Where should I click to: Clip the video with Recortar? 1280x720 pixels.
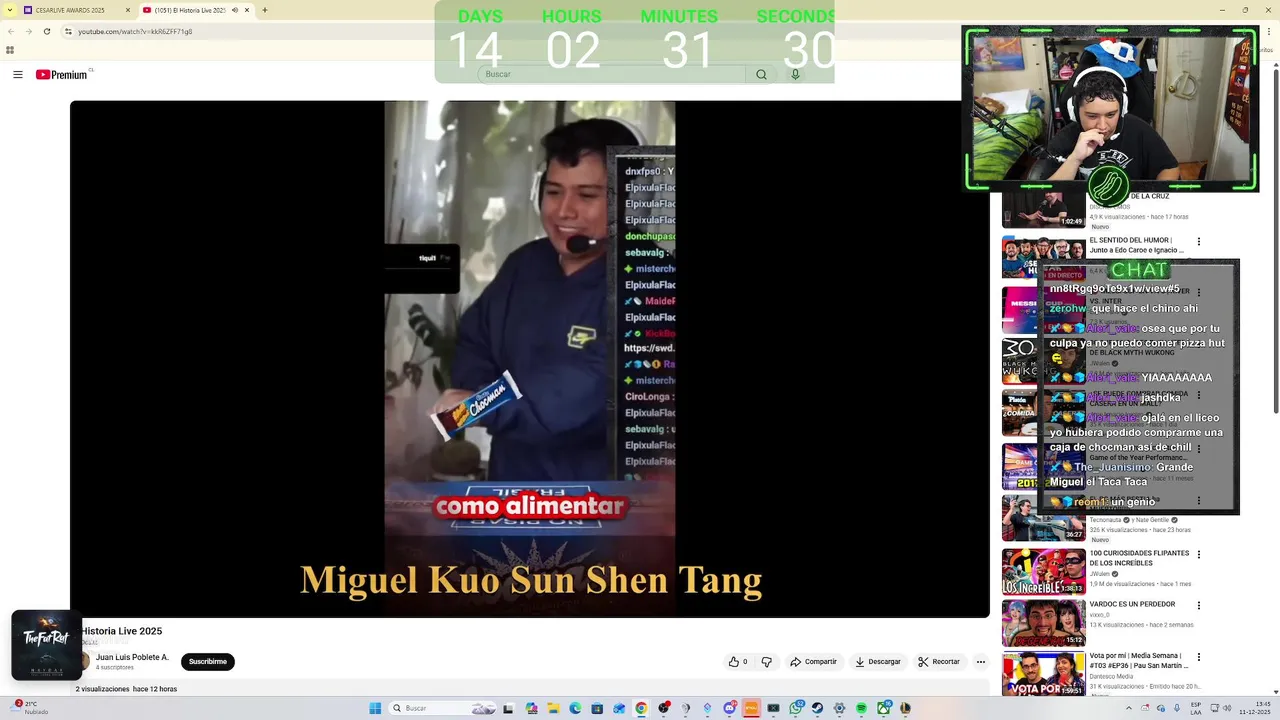click(939, 661)
